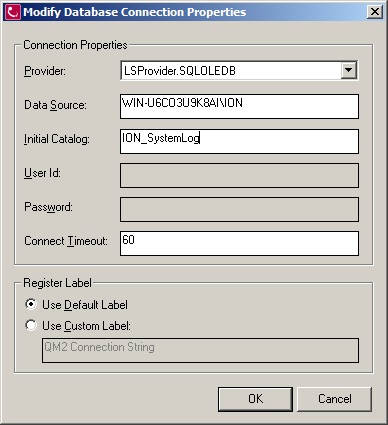Confirm changes with the OK button
This screenshot has width=388, height=425.
coord(255,399)
